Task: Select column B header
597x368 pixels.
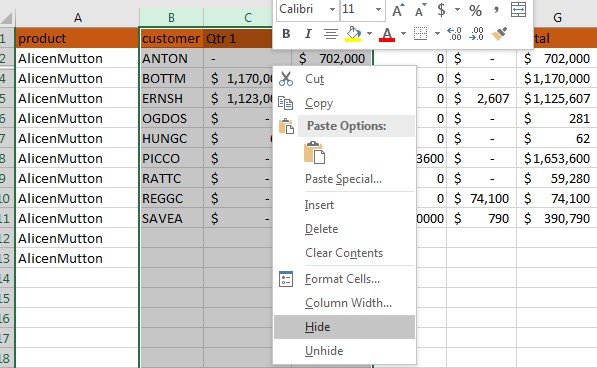Action: point(171,18)
